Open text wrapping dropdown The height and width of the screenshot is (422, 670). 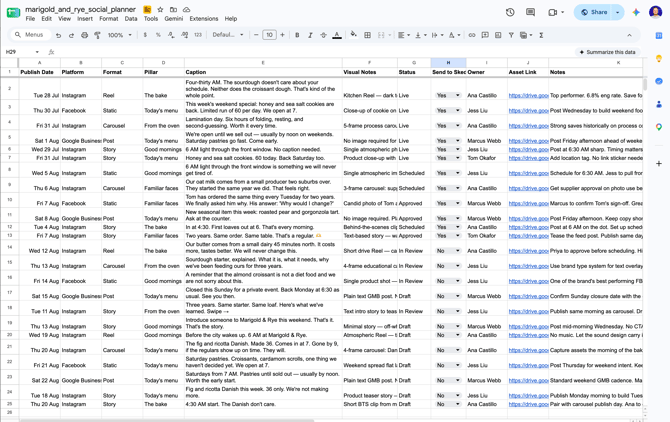[x=438, y=35]
